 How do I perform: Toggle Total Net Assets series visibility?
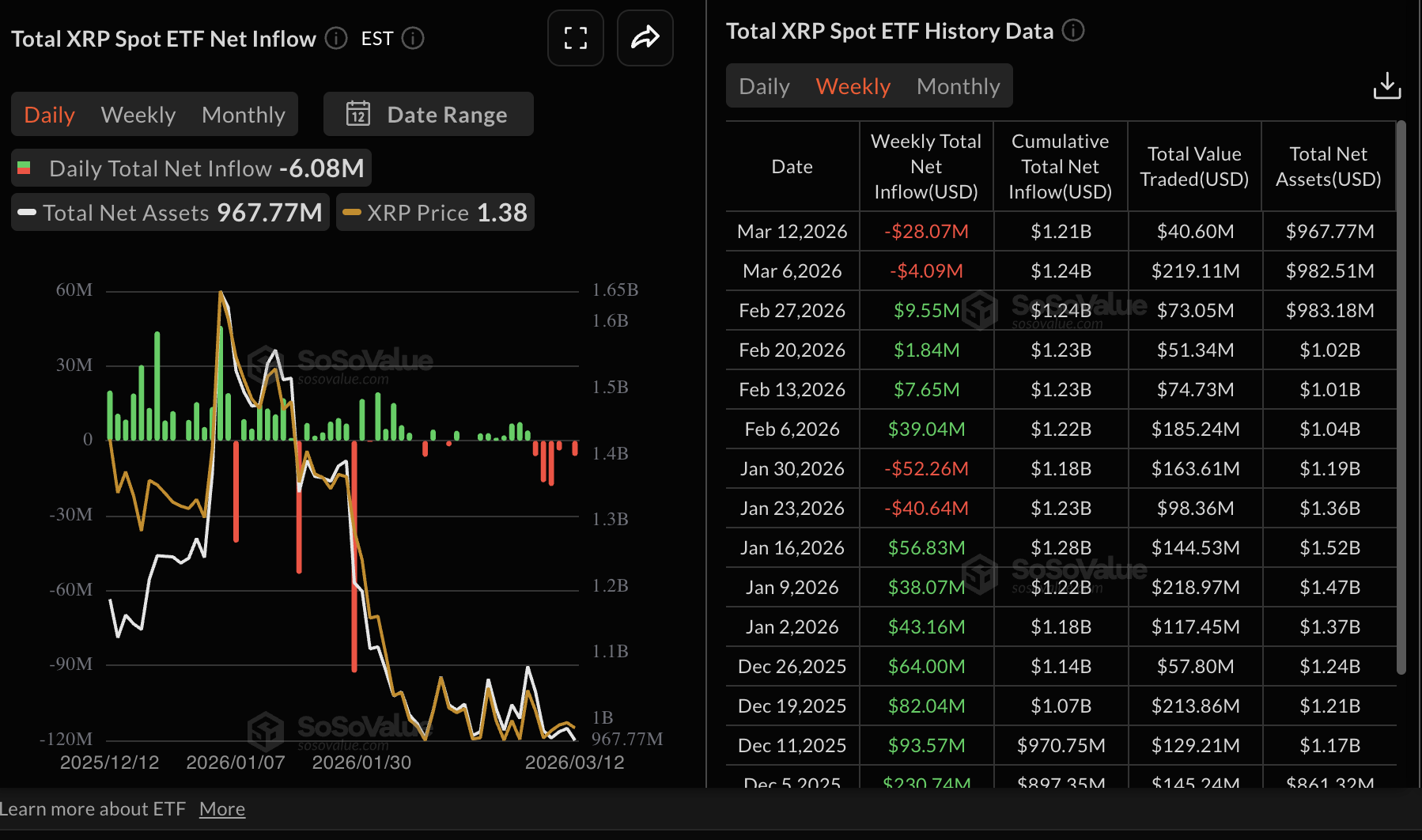(x=171, y=213)
